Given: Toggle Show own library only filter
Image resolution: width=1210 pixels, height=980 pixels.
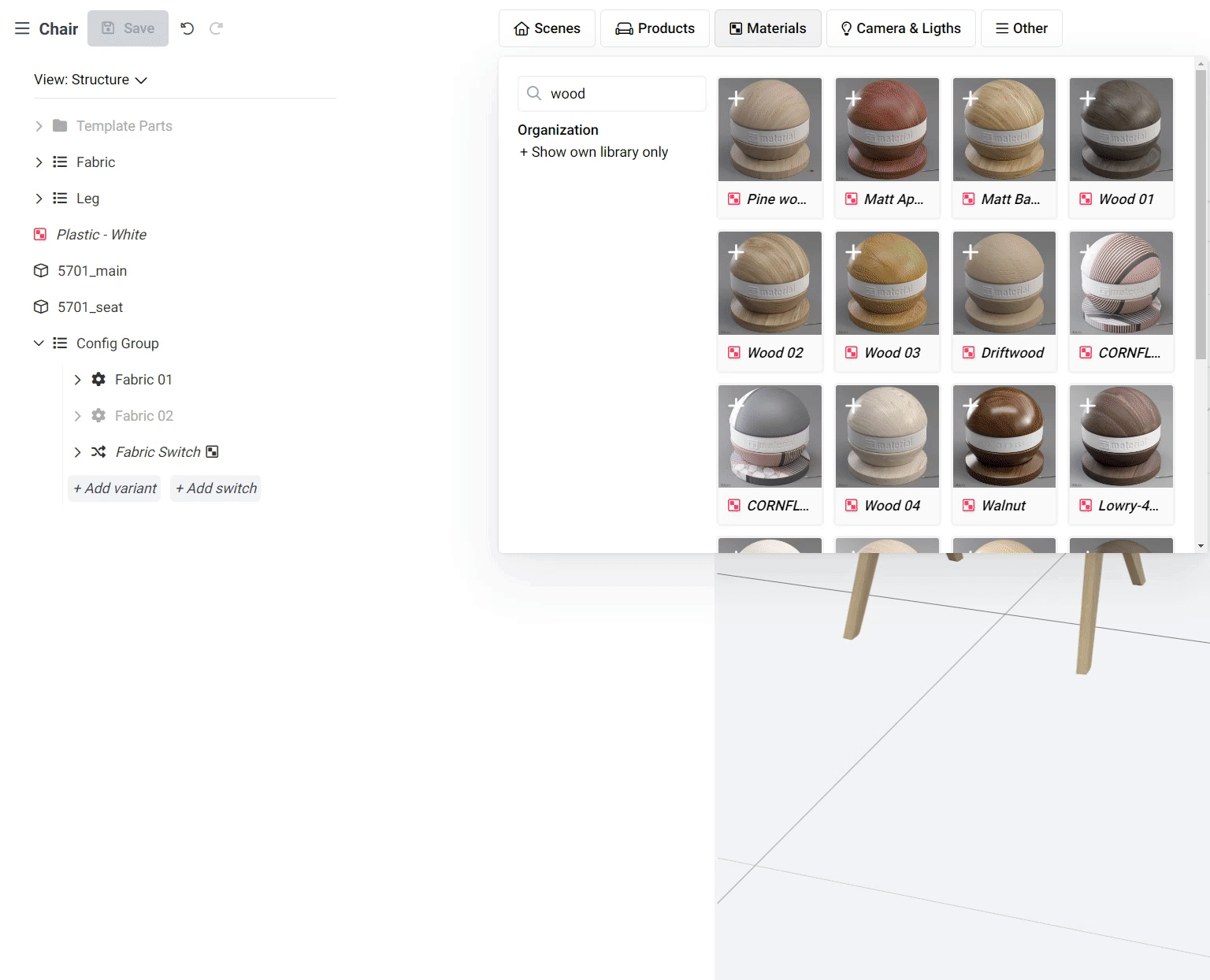Looking at the screenshot, I should point(593,152).
